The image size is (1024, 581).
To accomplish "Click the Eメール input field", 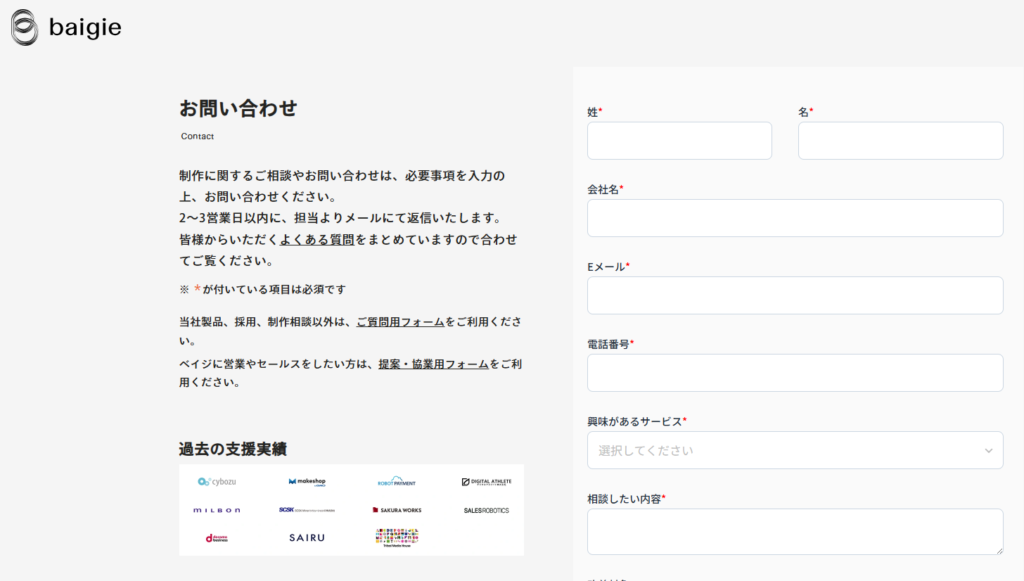I will pos(795,296).
